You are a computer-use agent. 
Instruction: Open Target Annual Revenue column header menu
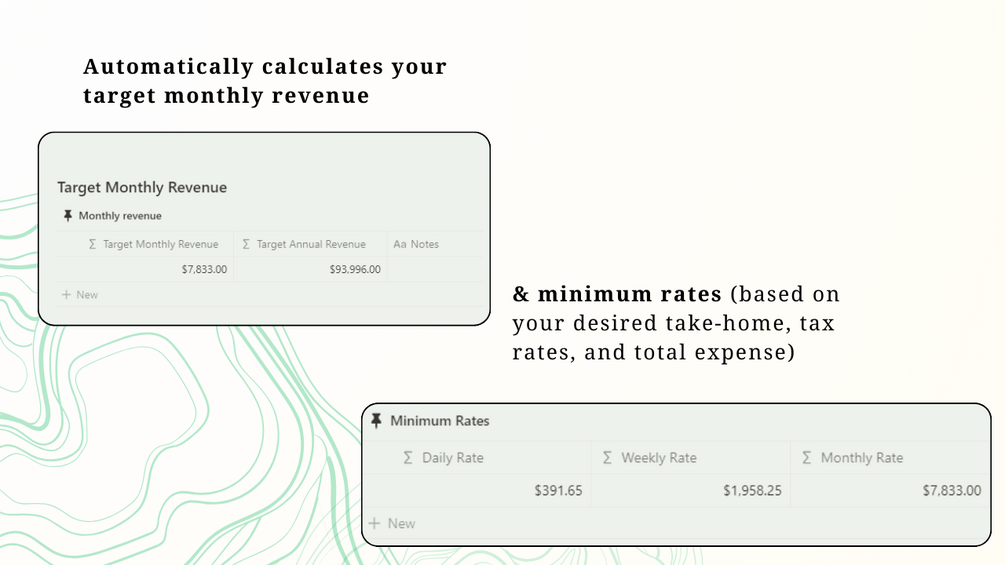pos(311,244)
